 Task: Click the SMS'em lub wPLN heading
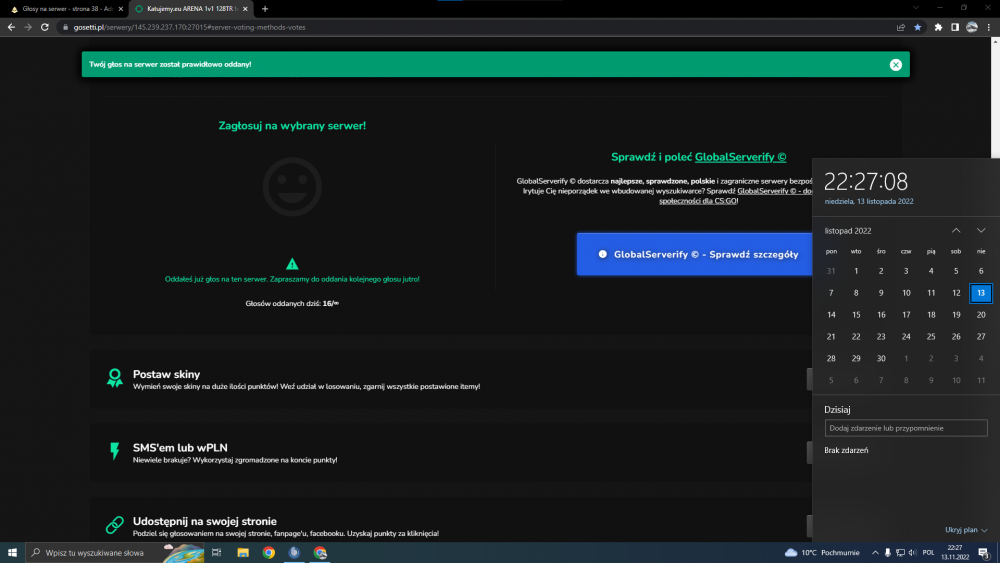180,448
